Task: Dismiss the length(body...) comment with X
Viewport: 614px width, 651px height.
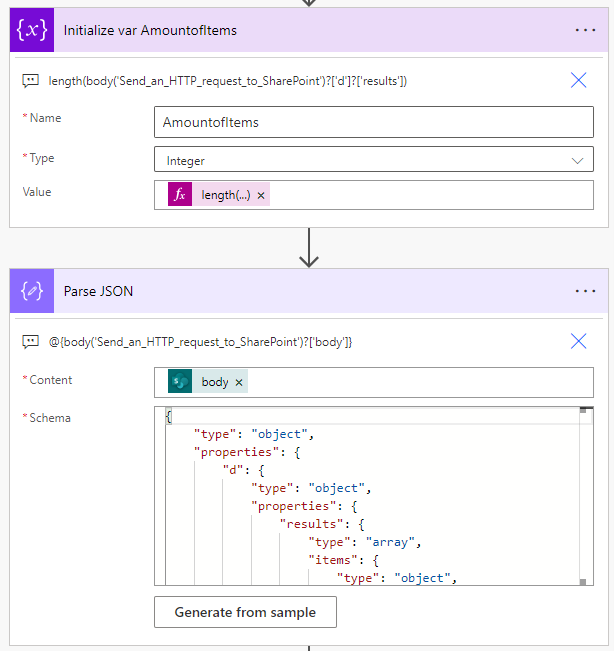Action: tap(578, 80)
